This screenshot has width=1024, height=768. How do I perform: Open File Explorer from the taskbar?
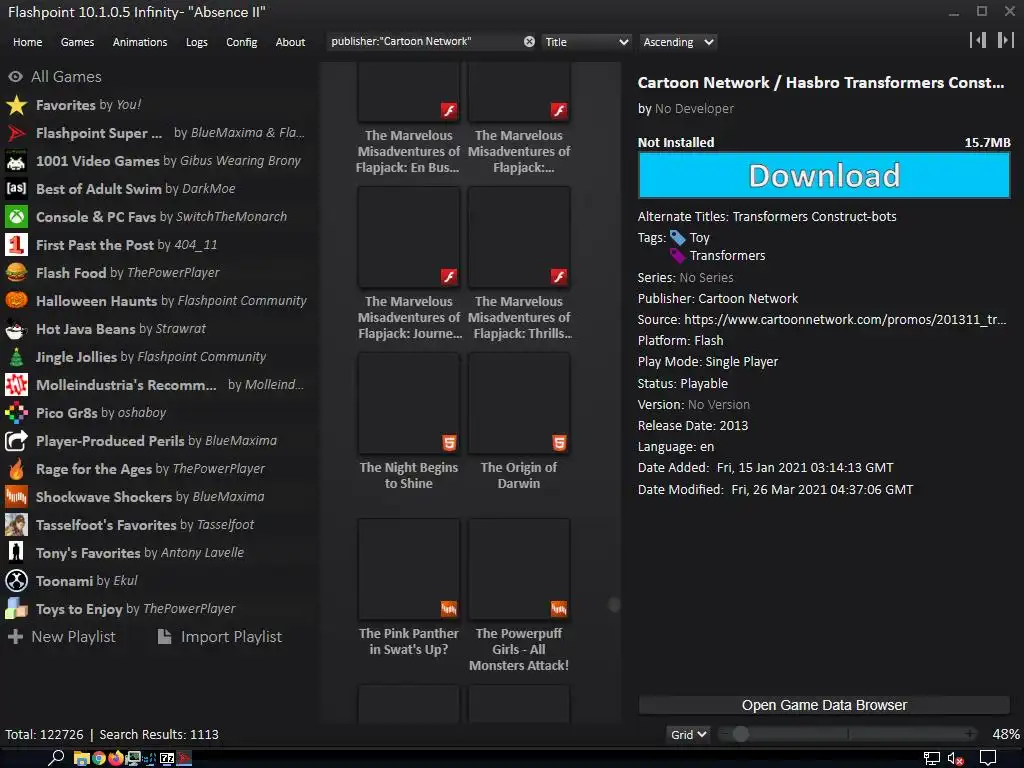pyautogui.click(x=82, y=758)
